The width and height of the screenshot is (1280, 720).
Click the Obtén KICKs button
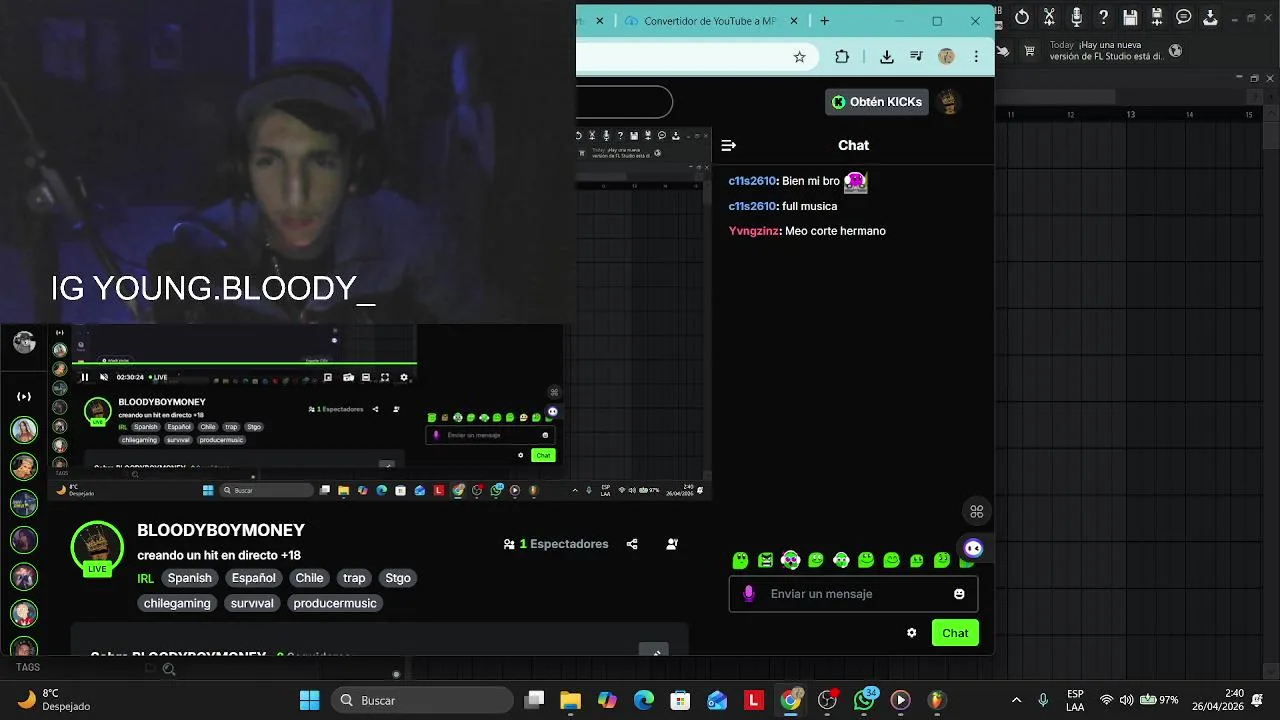click(x=877, y=102)
